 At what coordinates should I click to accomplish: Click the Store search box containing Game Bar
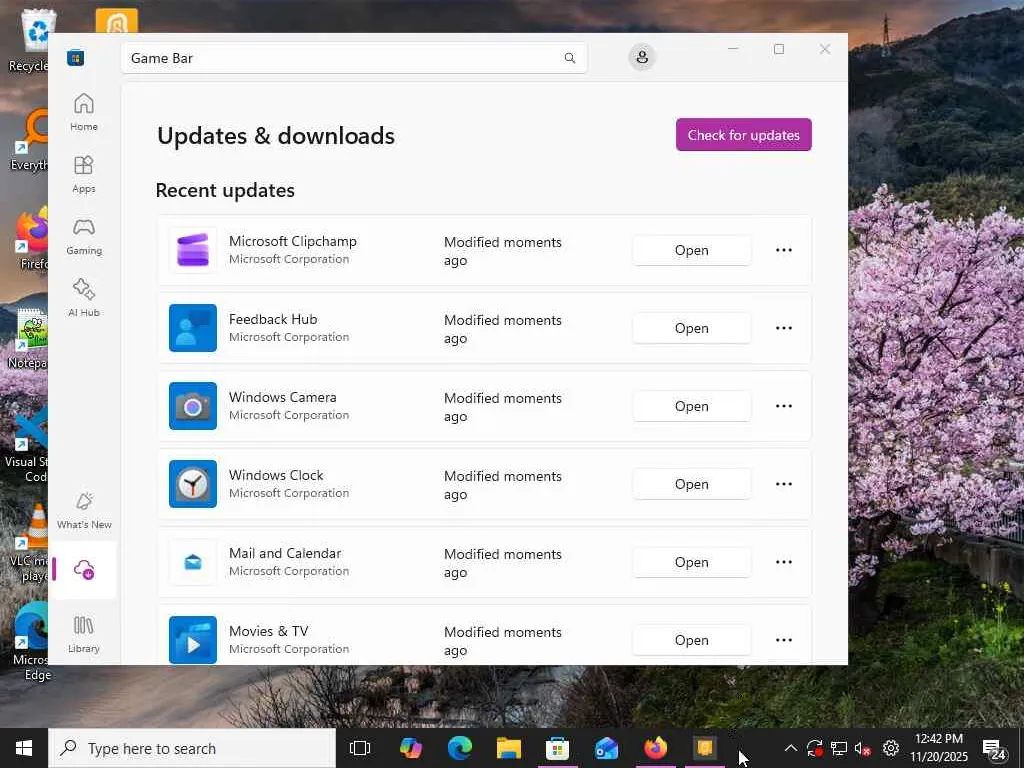[353, 58]
